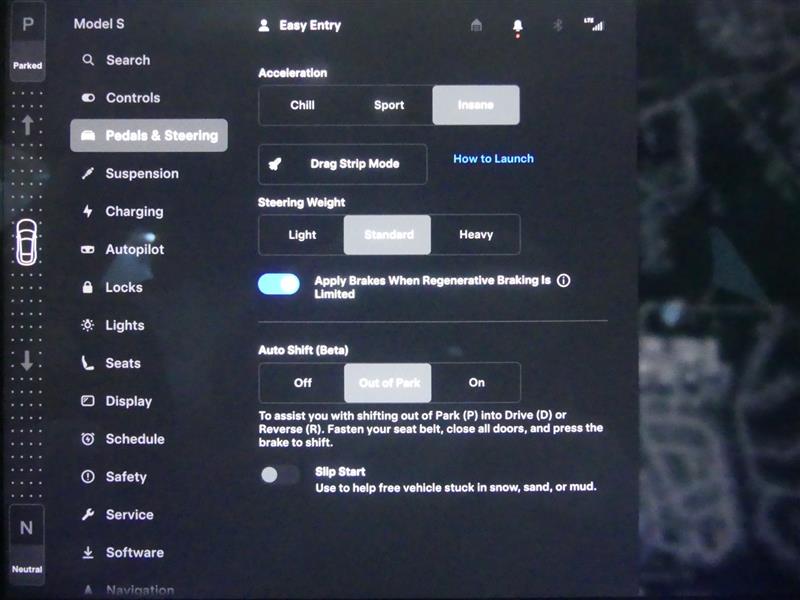The height and width of the screenshot is (600, 800).
Task: Click the info icon beside regenerative braking
Action: pos(563,281)
